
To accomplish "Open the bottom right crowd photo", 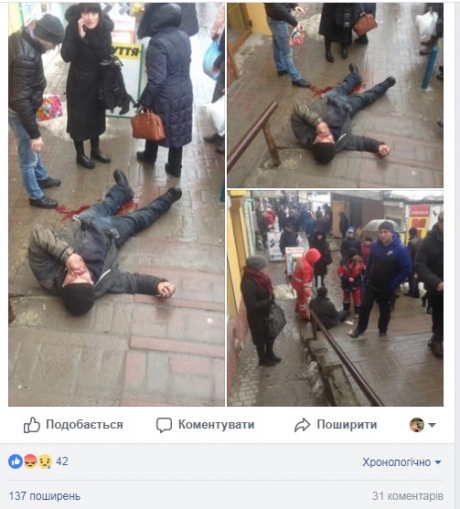I will coord(335,298).
